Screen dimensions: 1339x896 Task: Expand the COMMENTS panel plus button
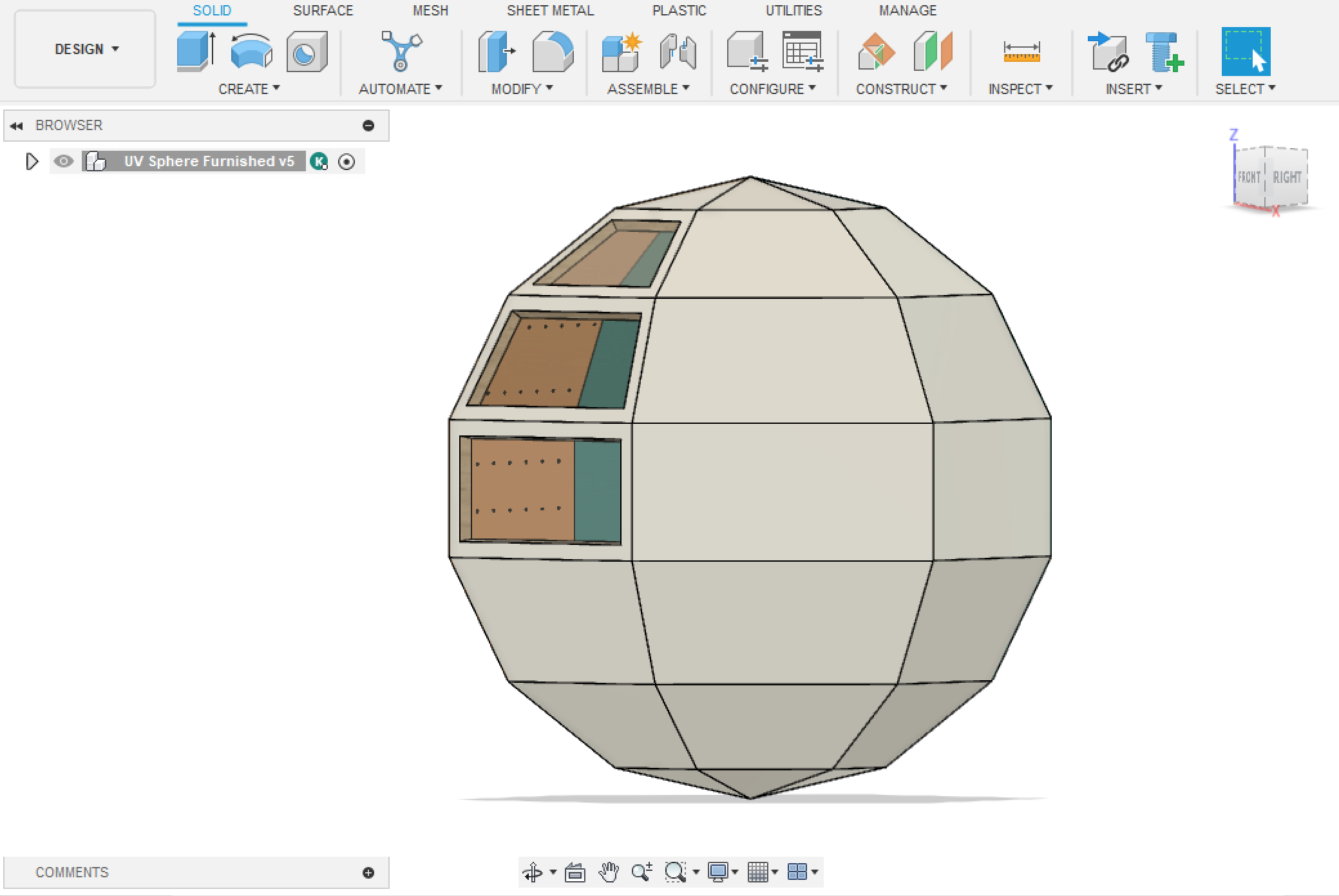pos(368,873)
